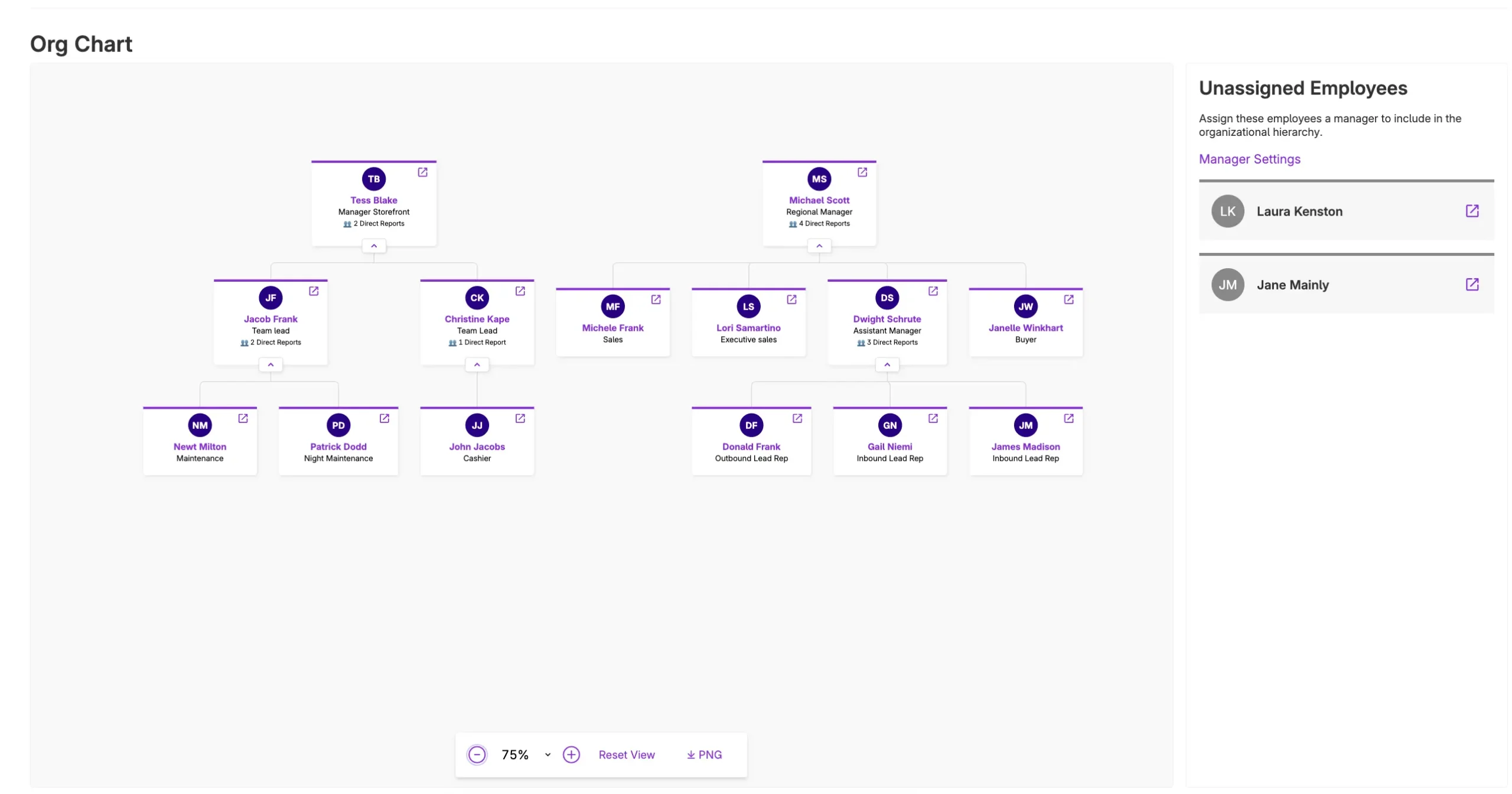Click the Reset View button
The width and height of the screenshot is (1512, 794).
pos(627,754)
